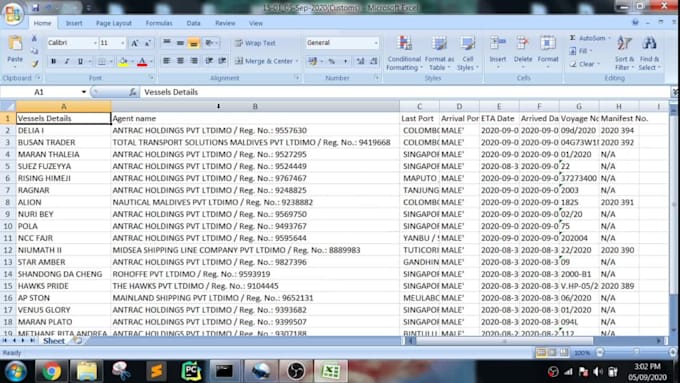
Task: Switch to the Data tab
Action: pyautogui.click(x=193, y=23)
